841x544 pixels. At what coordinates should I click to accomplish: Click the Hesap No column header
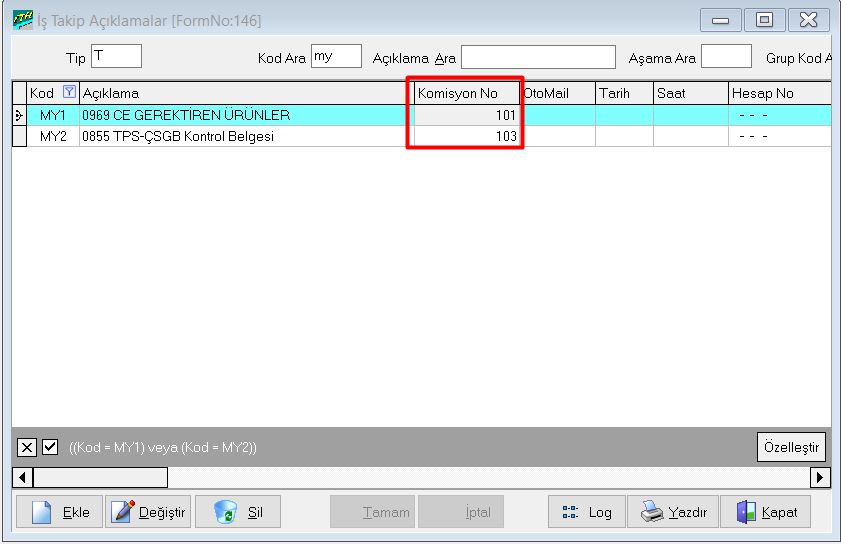(x=778, y=93)
